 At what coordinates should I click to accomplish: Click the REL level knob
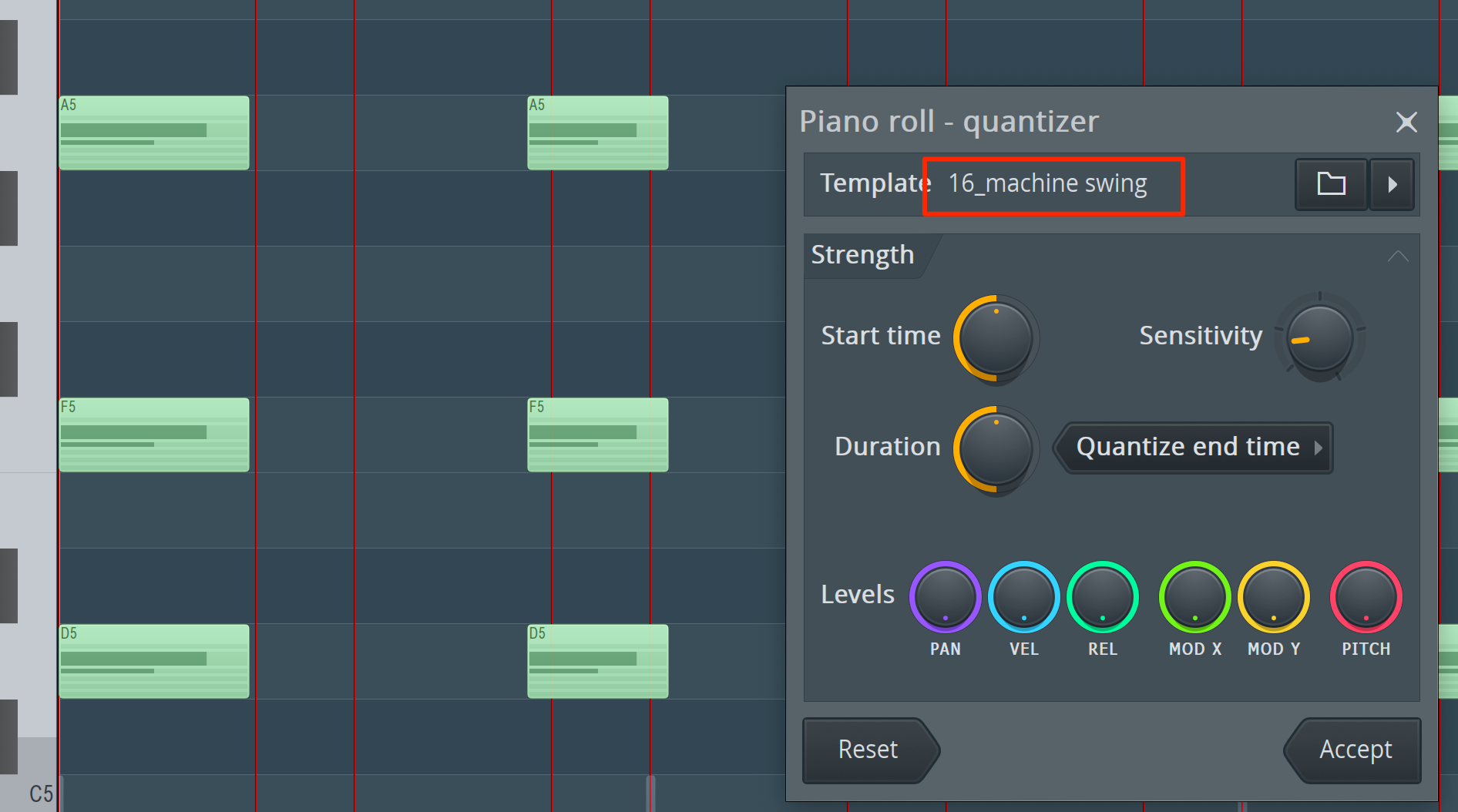pos(1102,597)
